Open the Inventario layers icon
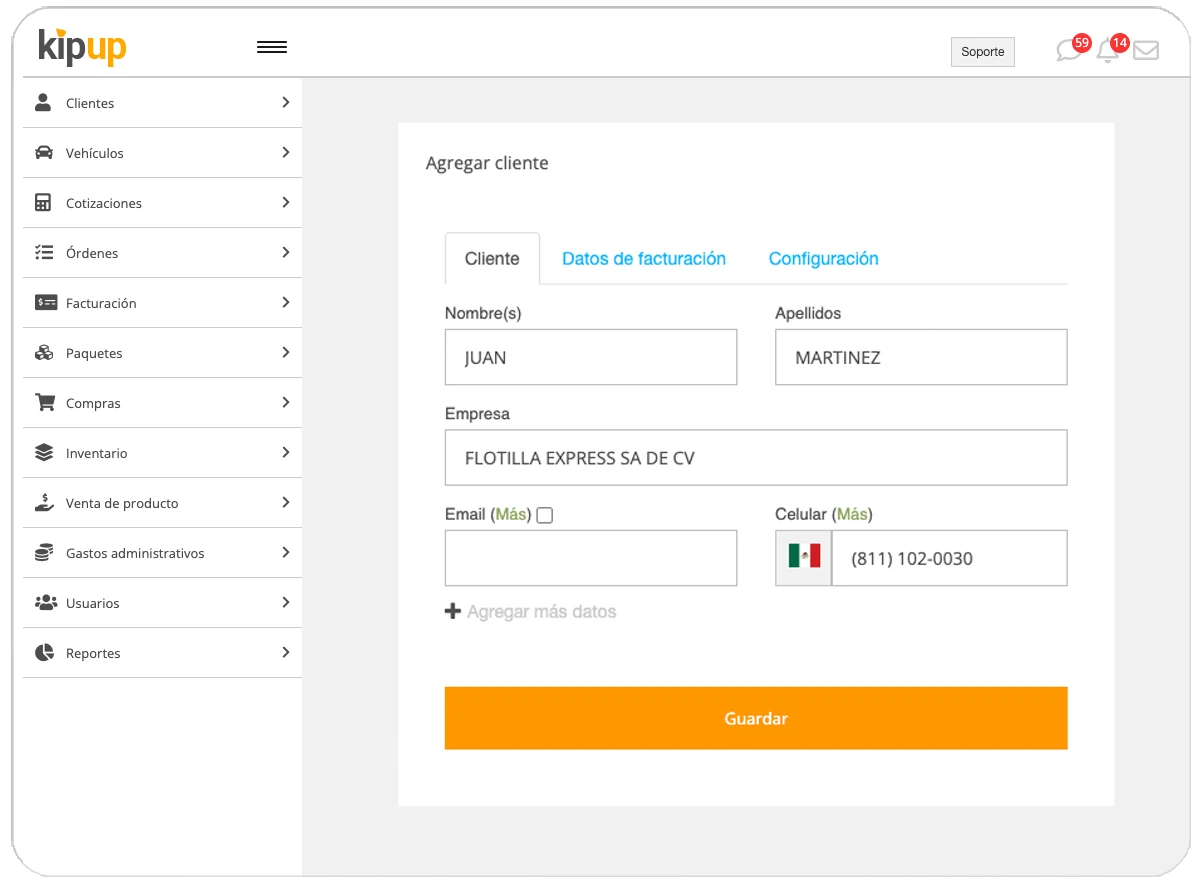 pyautogui.click(x=42, y=452)
